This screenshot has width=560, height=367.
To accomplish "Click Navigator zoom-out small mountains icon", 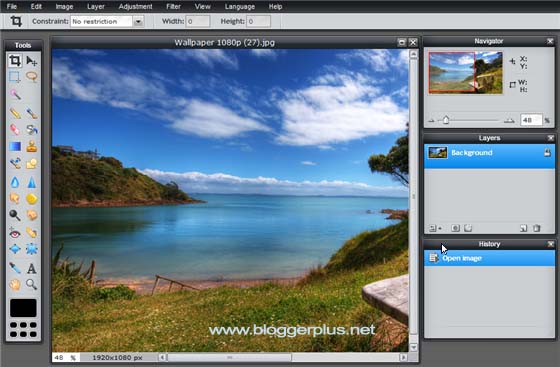I will point(431,121).
